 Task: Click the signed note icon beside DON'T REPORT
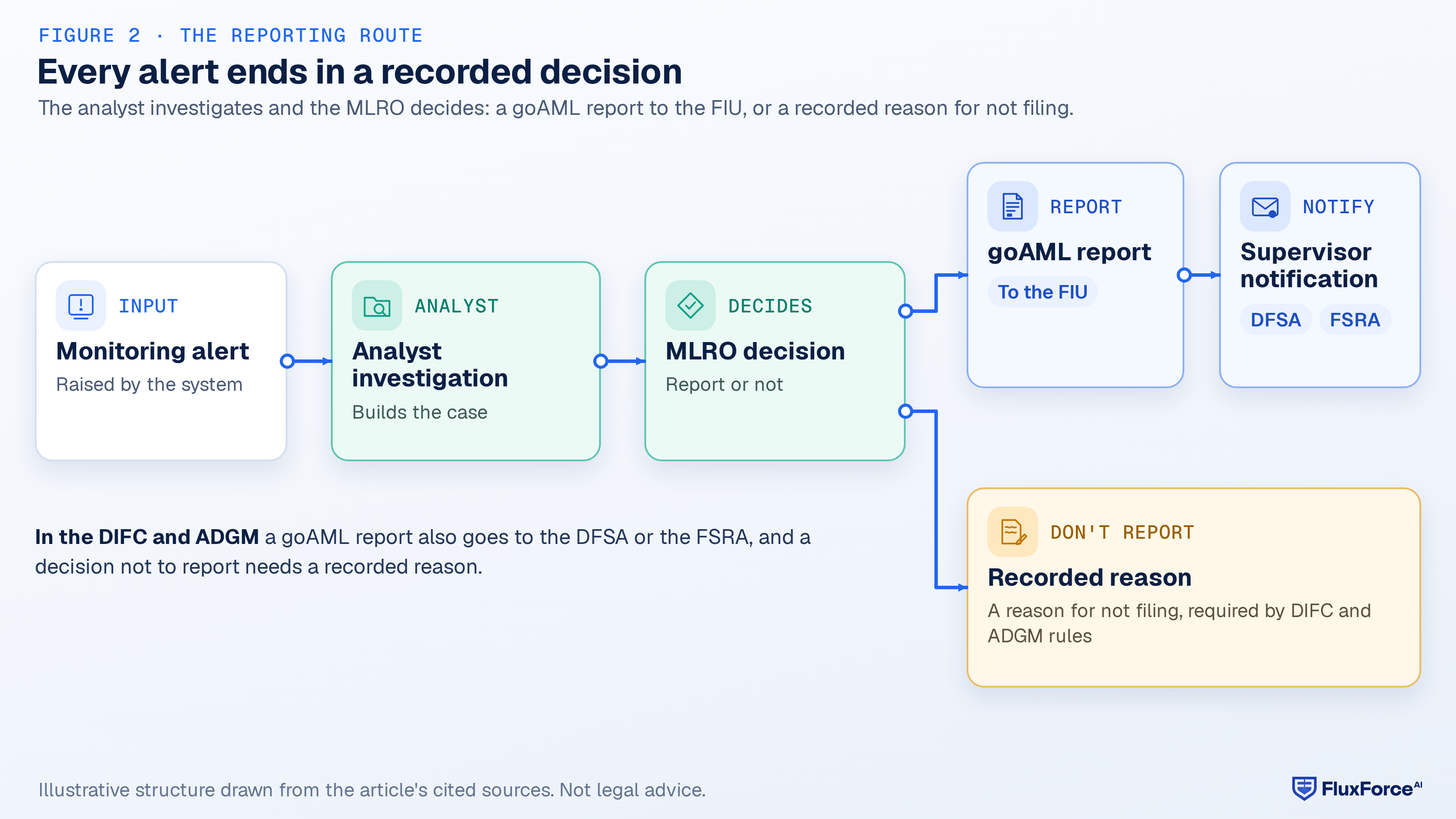[1012, 531]
